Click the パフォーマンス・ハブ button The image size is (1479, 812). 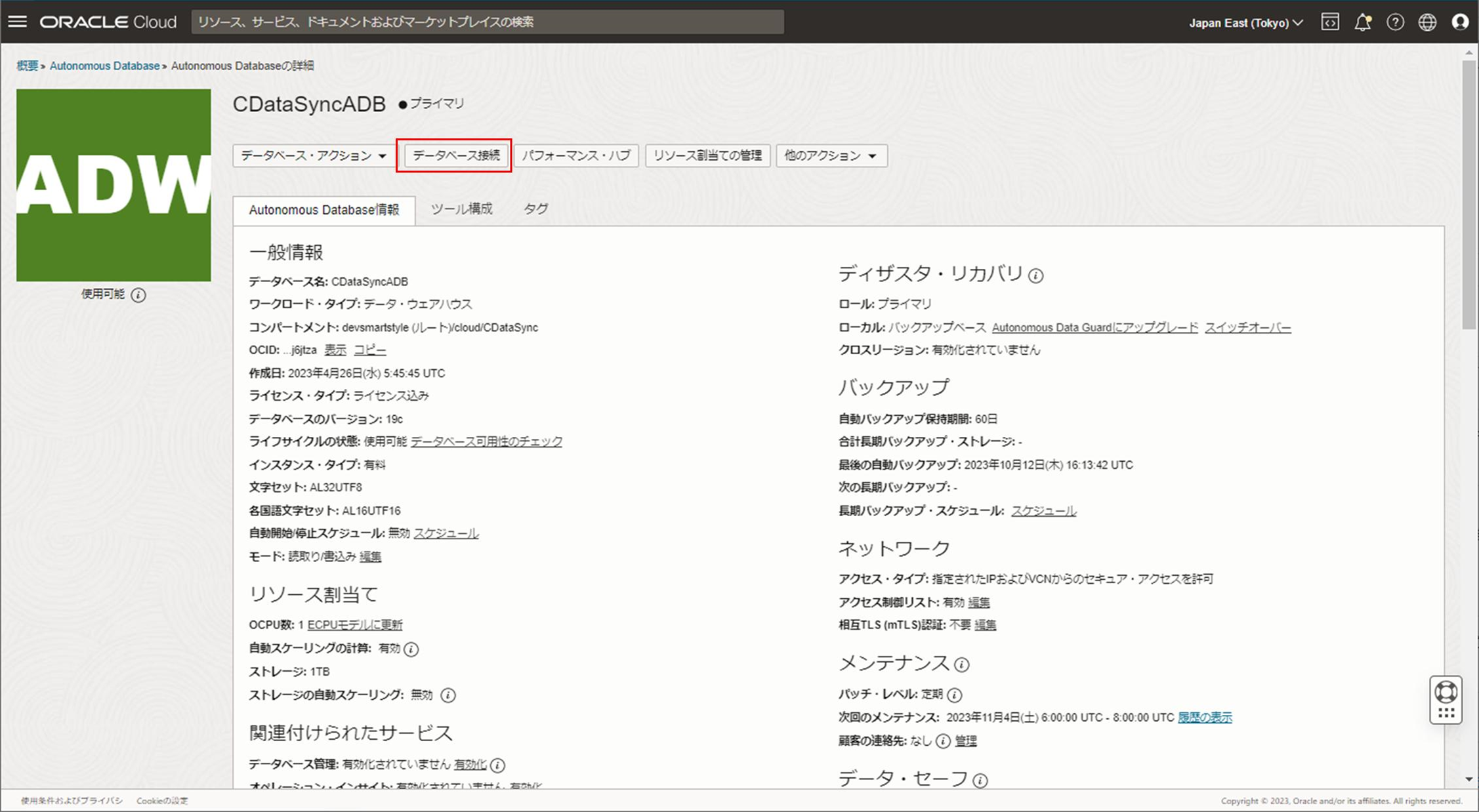[576, 155]
